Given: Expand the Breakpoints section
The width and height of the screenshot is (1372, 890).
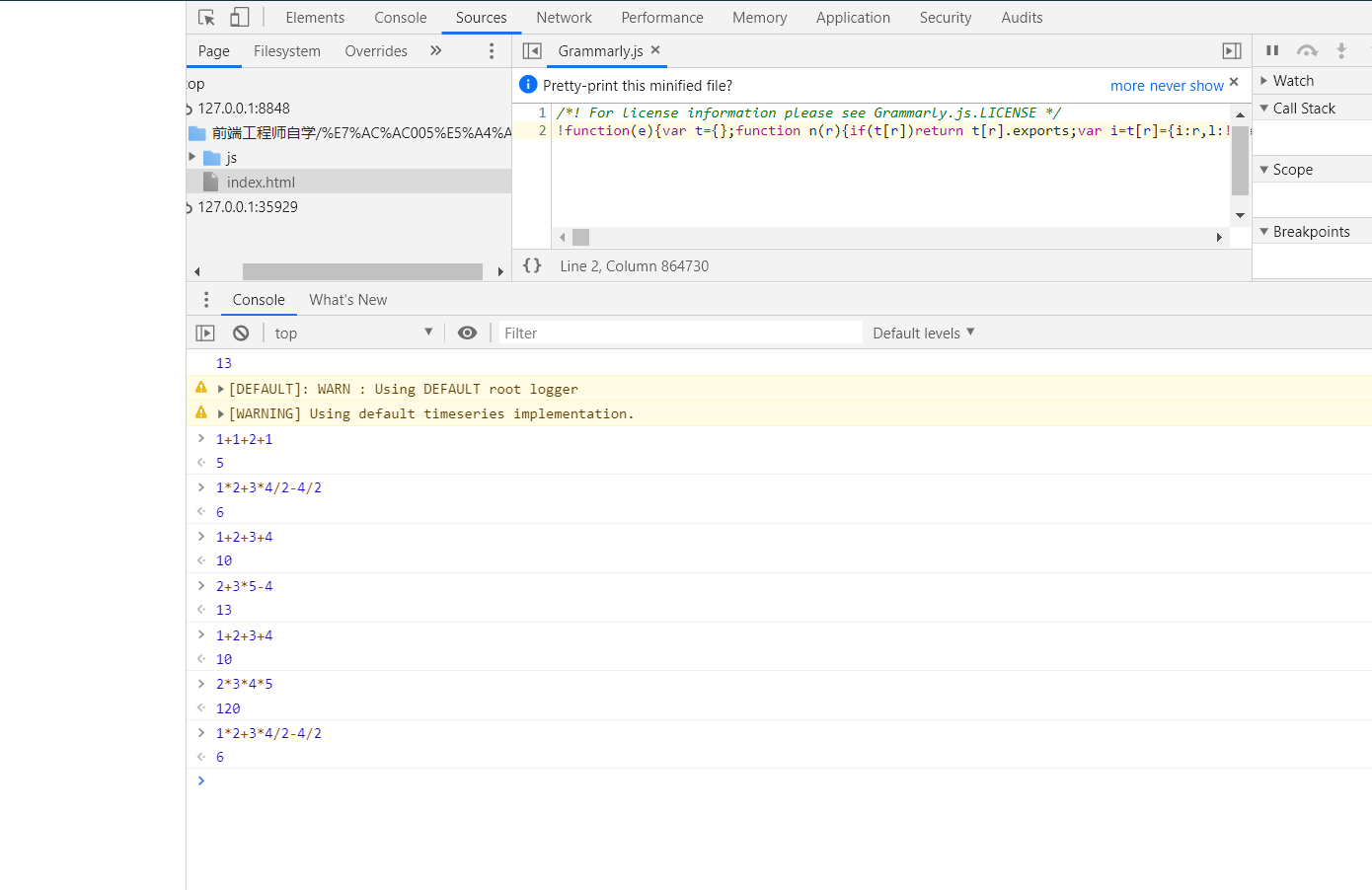Looking at the screenshot, I should [x=1265, y=231].
